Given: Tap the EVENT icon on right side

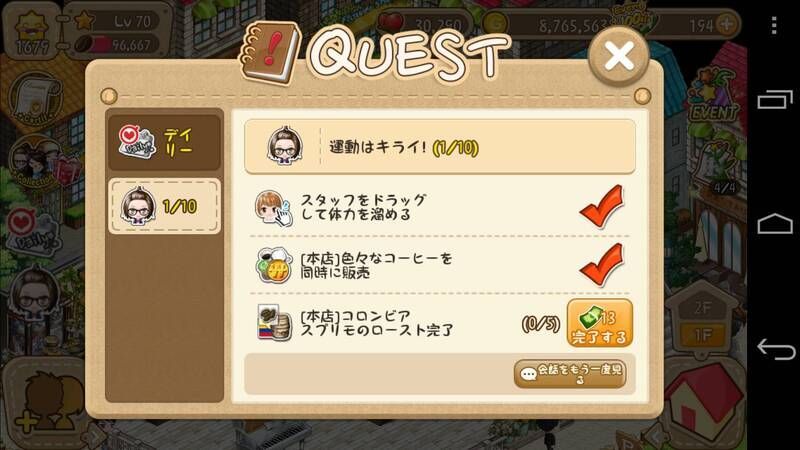Looking at the screenshot, I should click(x=714, y=98).
